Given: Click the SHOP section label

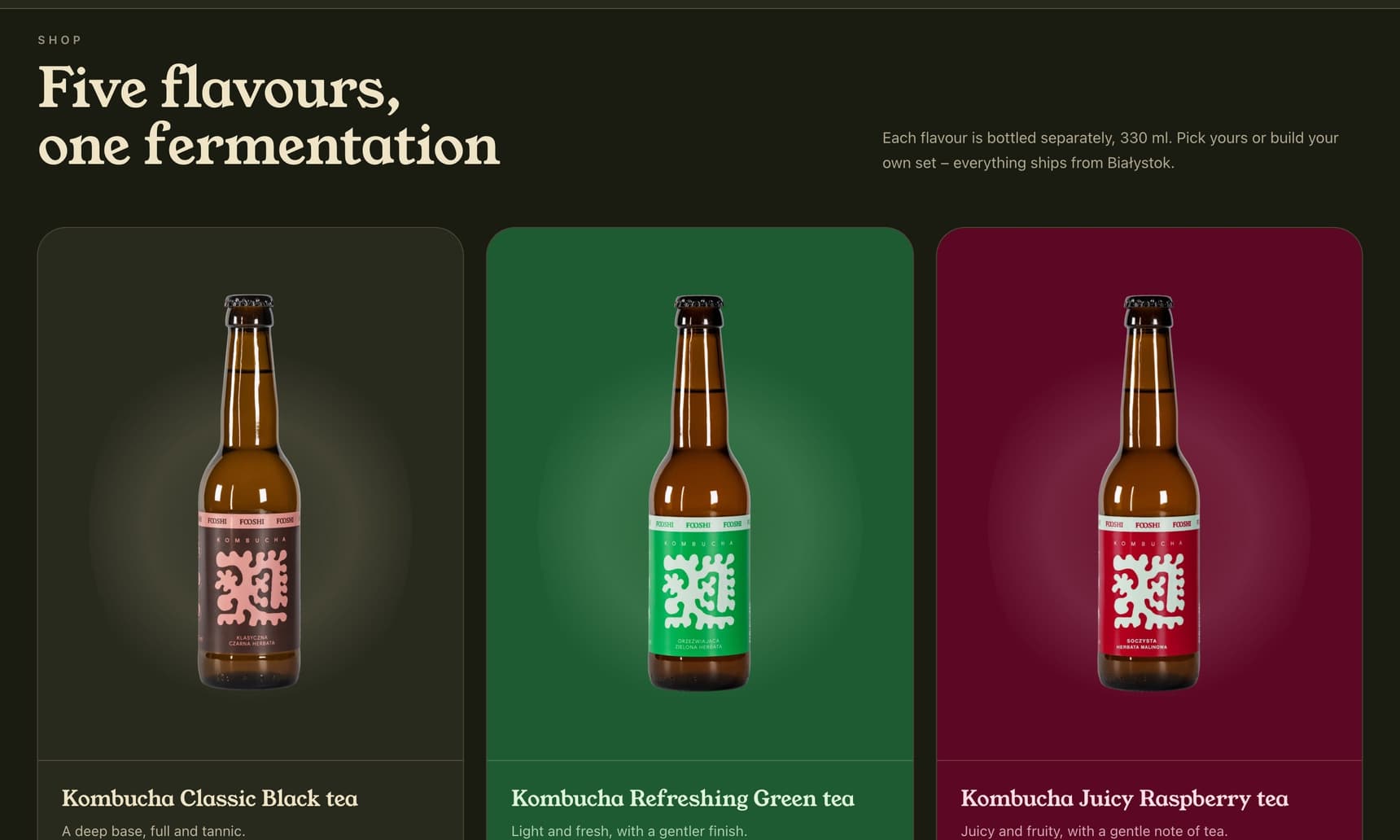Looking at the screenshot, I should click(x=59, y=40).
